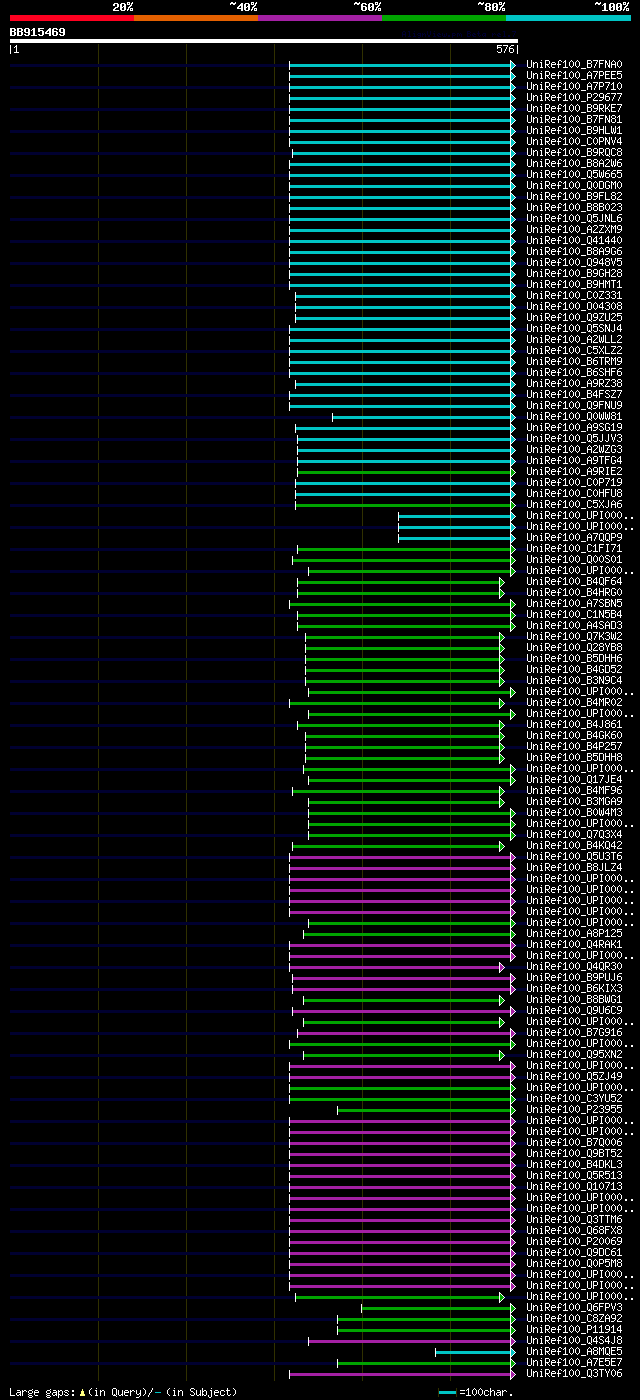640x1400 pixels.
Task: Click the green alignment bar for UniRef100_A9RIE2
Action: pos(406,472)
